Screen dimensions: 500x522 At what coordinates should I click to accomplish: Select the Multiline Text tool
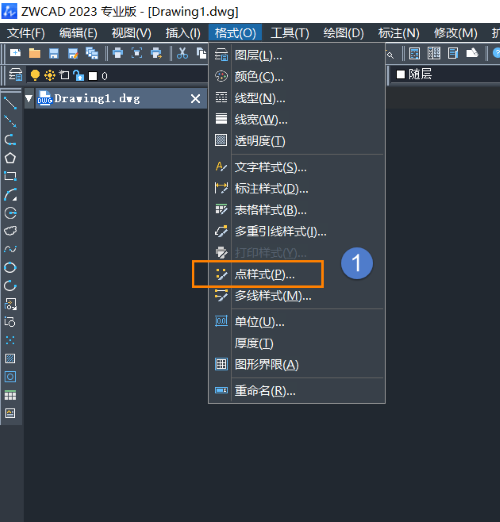pyautogui.click(x=10, y=413)
